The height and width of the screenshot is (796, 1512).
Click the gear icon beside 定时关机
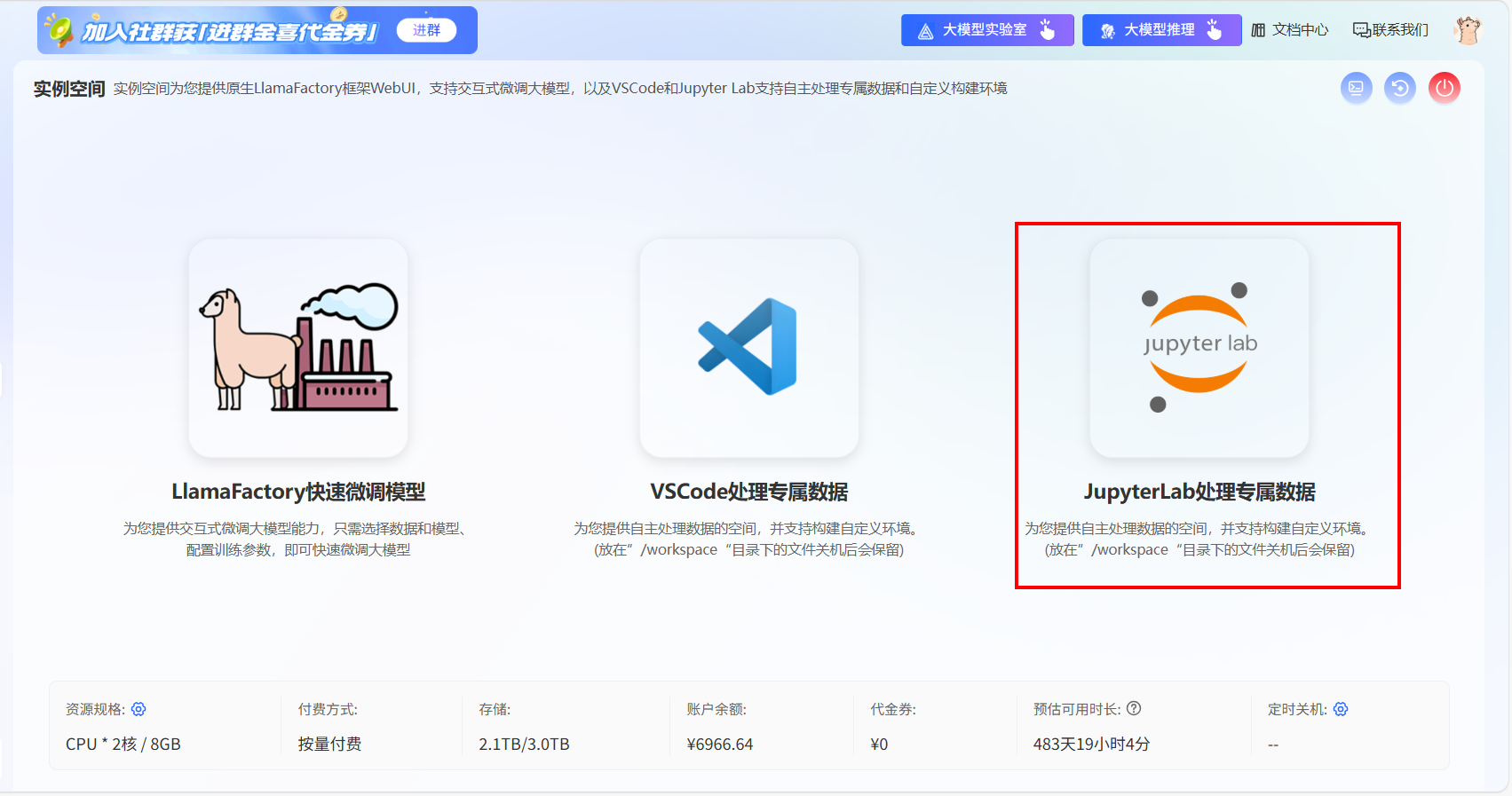pos(1341,709)
